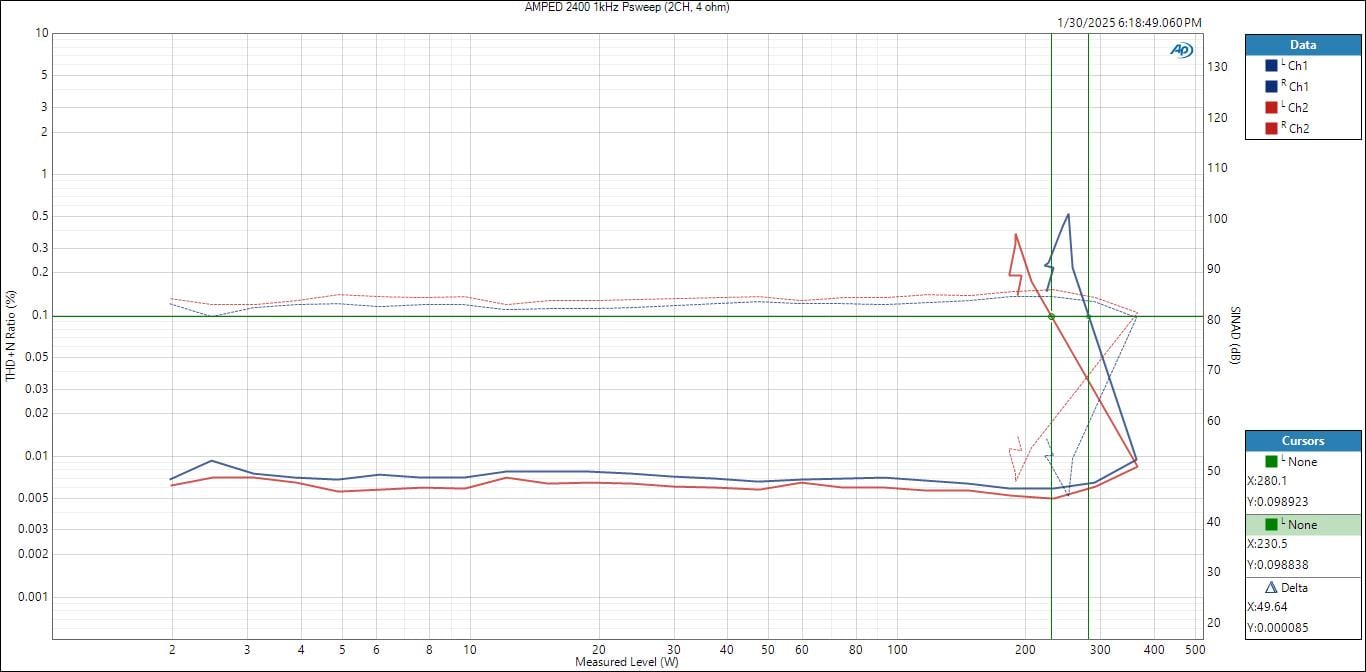Click the blue L Ch1 legend swatch
Image resolution: width=1366 pixels, height=672 pixels.
click(1271, 65)
